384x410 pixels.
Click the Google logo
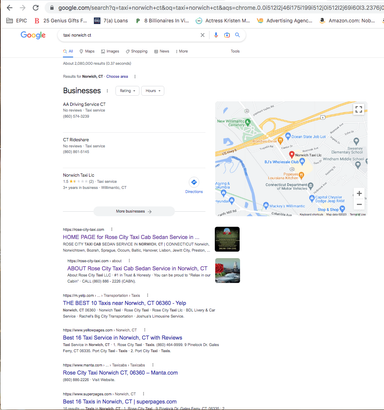[33, 35]
